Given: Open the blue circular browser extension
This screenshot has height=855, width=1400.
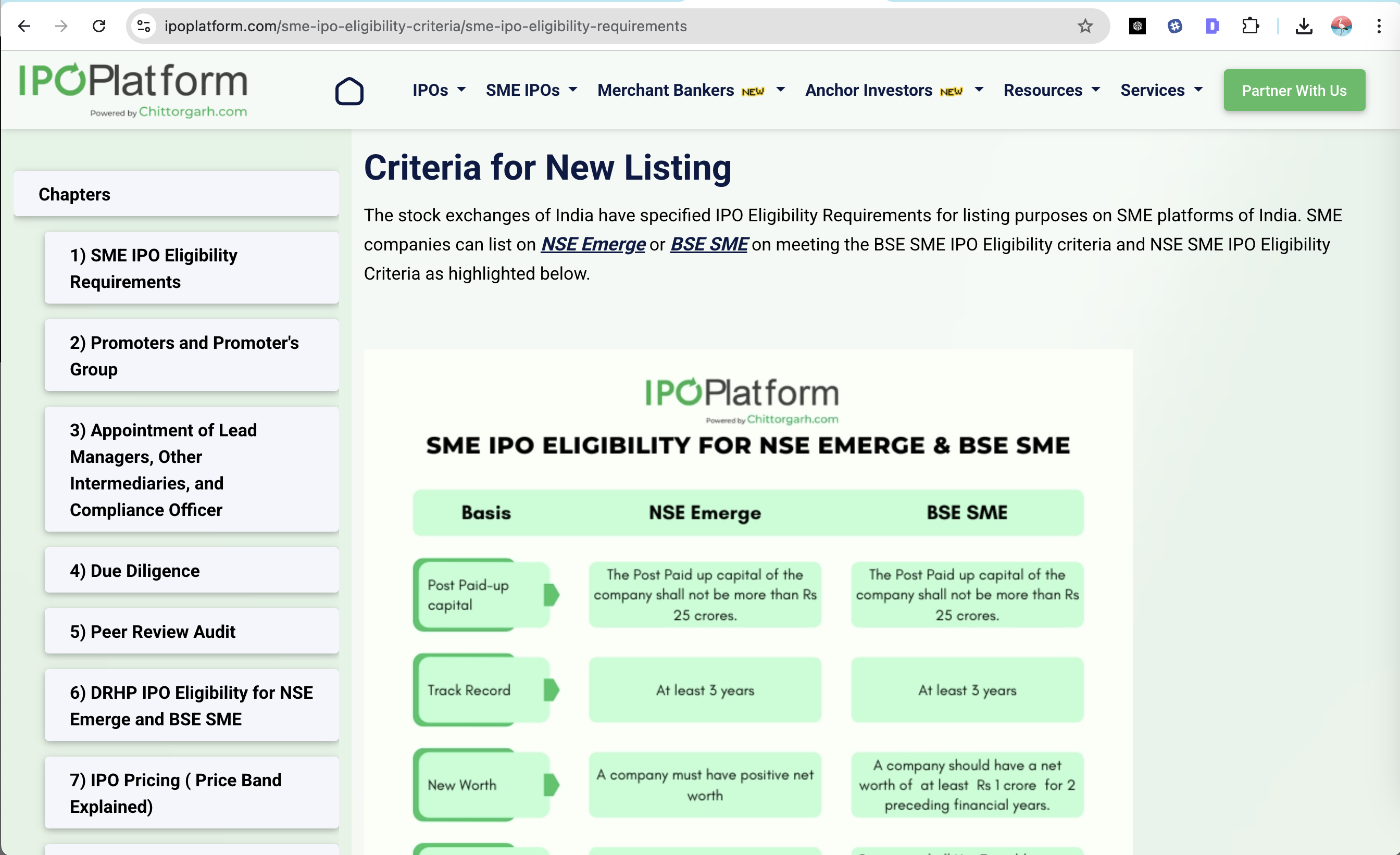Looking at the screenshot, I should tap(1175, 26).
